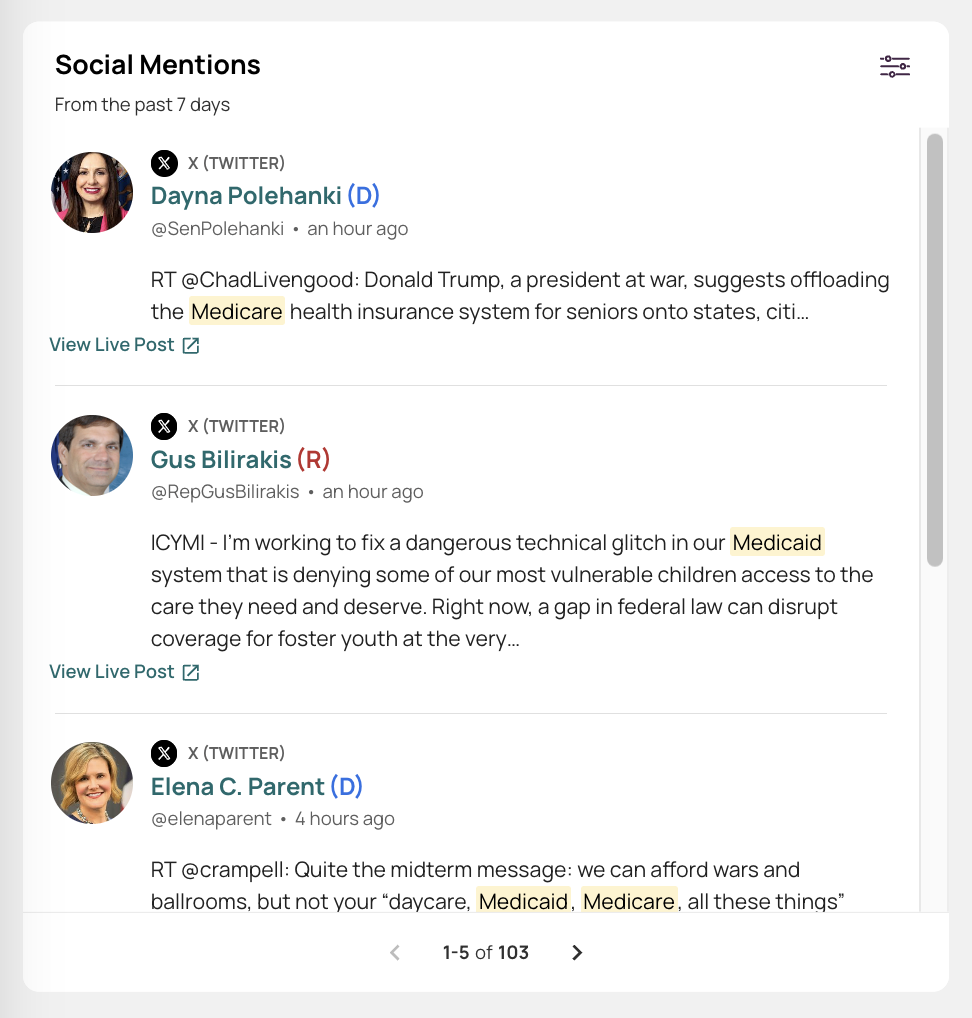The image size is (972, 1018).
Task: Click external-link icon on Polehanki's View Live Post
Action: [191, 345]
